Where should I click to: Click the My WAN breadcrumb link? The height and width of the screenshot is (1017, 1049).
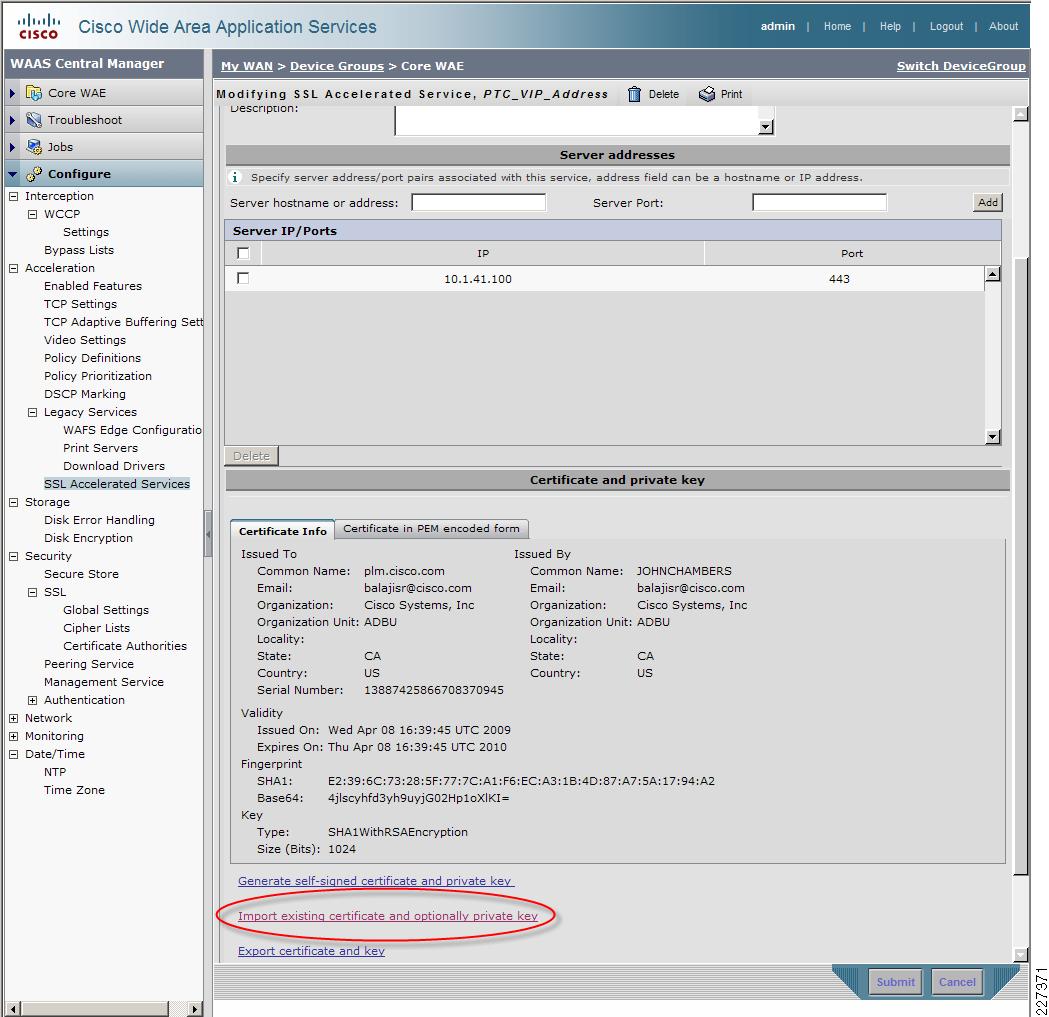point(247,66)
